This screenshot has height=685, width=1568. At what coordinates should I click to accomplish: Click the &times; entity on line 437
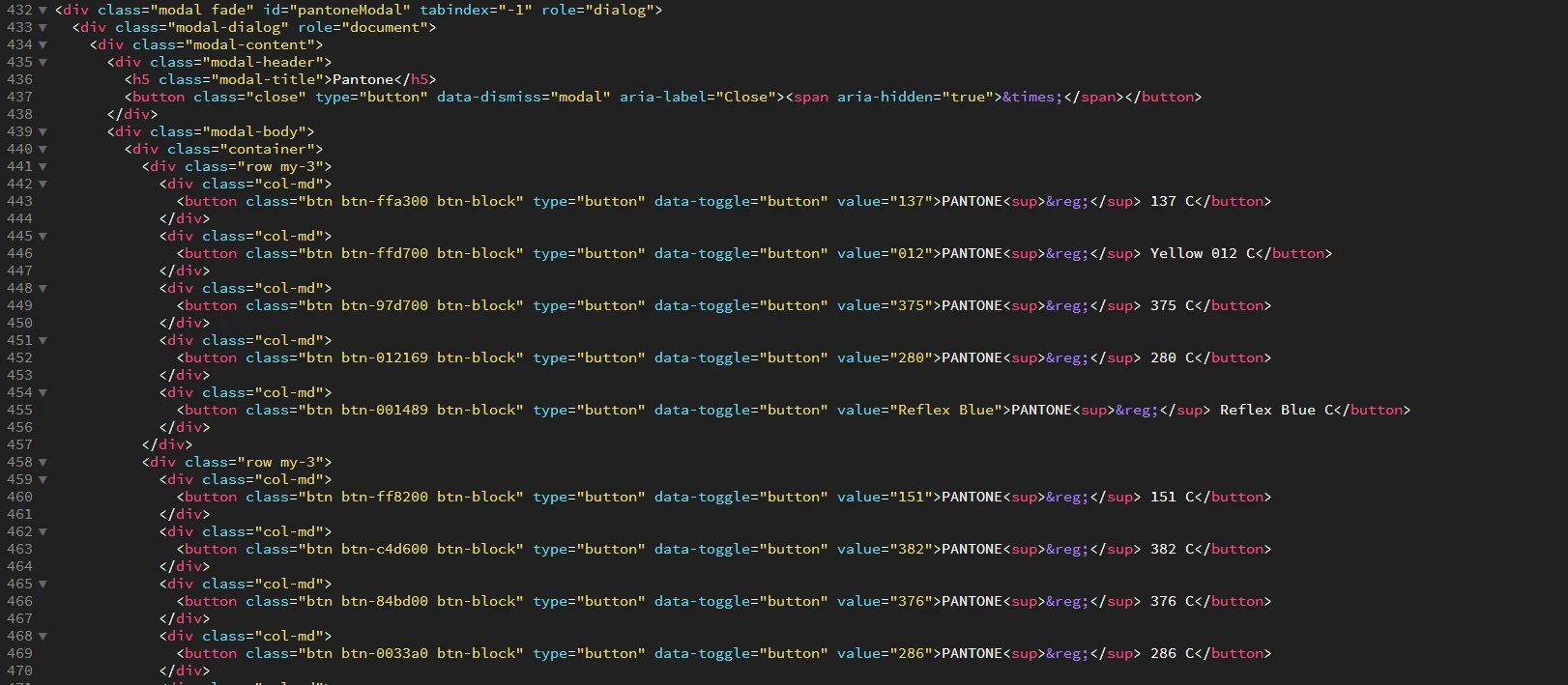(1032, 97)
